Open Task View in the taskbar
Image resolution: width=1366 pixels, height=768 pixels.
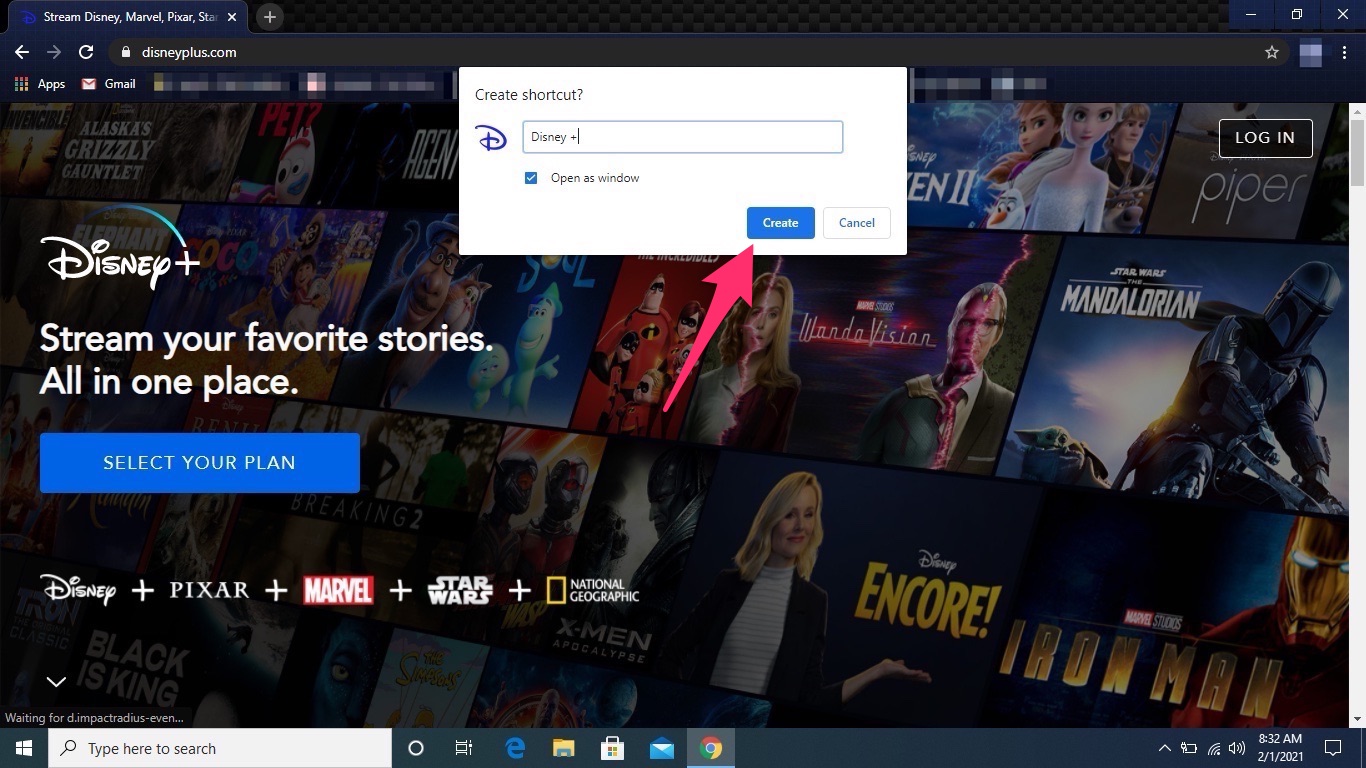(464, 748)
